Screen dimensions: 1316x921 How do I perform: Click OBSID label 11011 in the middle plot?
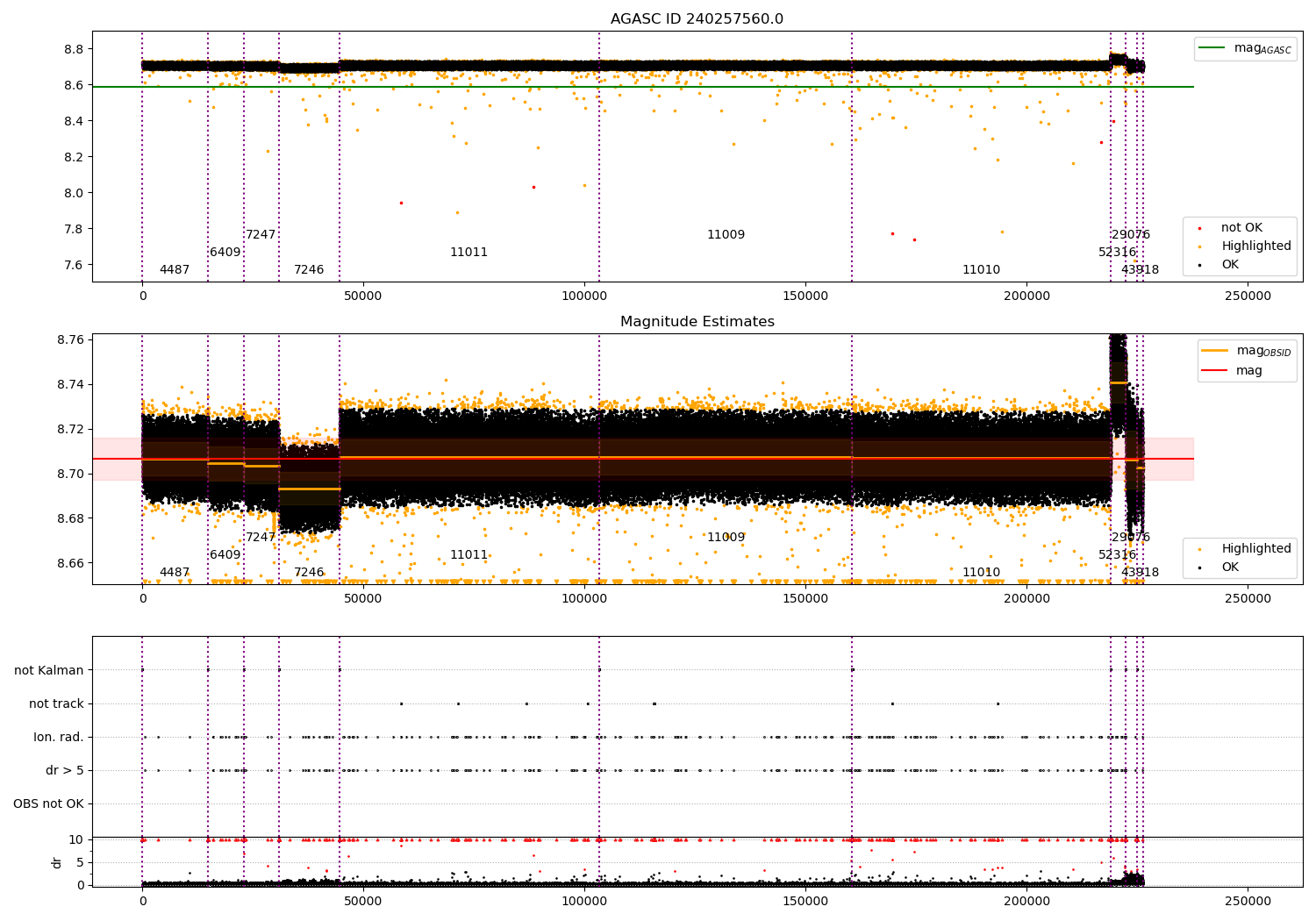pyautogui.click(x=468, y=554)
